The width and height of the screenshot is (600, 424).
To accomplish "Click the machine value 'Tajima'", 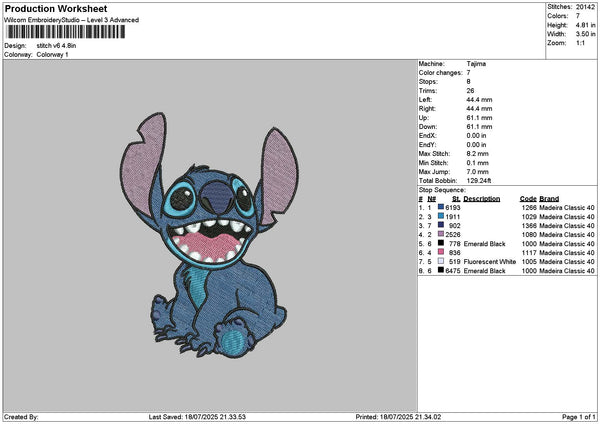I will pos(476,64).
